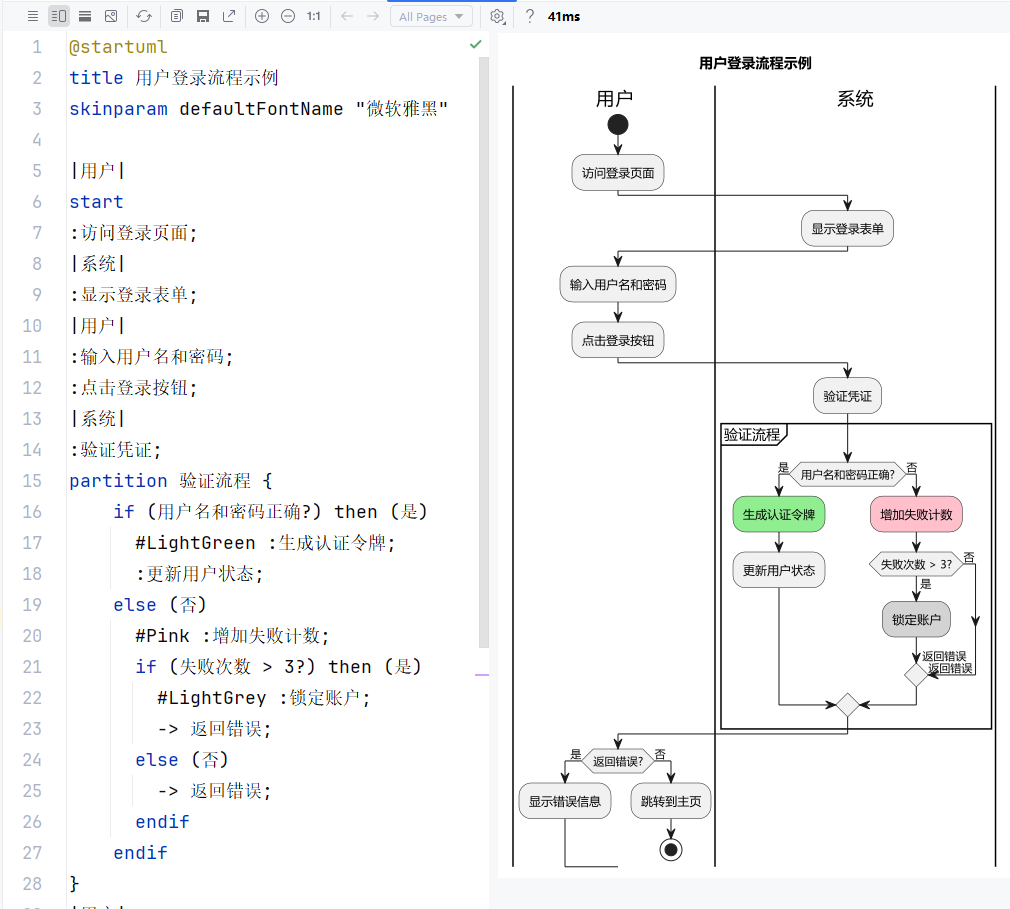
Task: Open the All Pages dropdown
Action: (x=431, y=16)
